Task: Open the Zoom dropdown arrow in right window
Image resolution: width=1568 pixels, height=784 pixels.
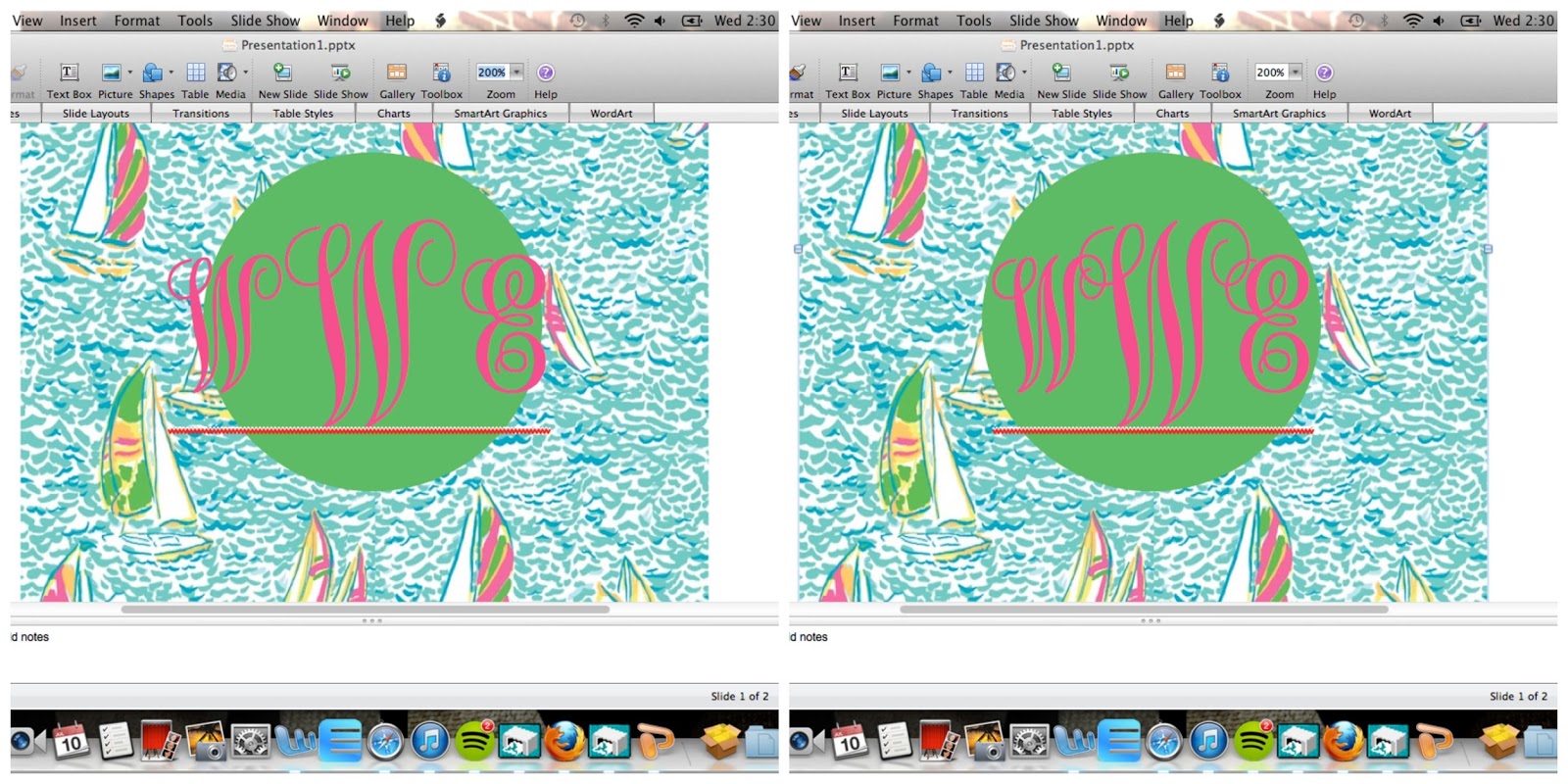Action: pyautogui.click(x=1296, y=72)
